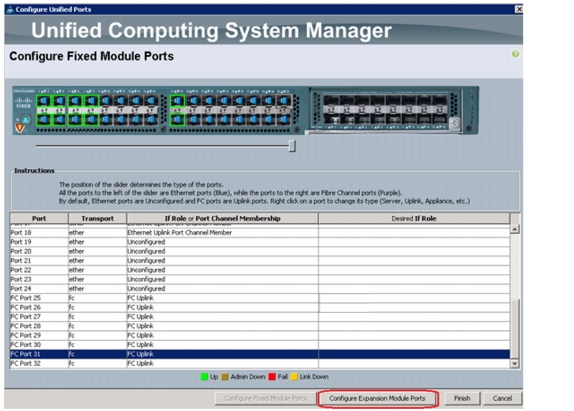Click the red Fail legend swatch
The width and height of the screenshot is (574, 411).
click(x=272, y=377)
